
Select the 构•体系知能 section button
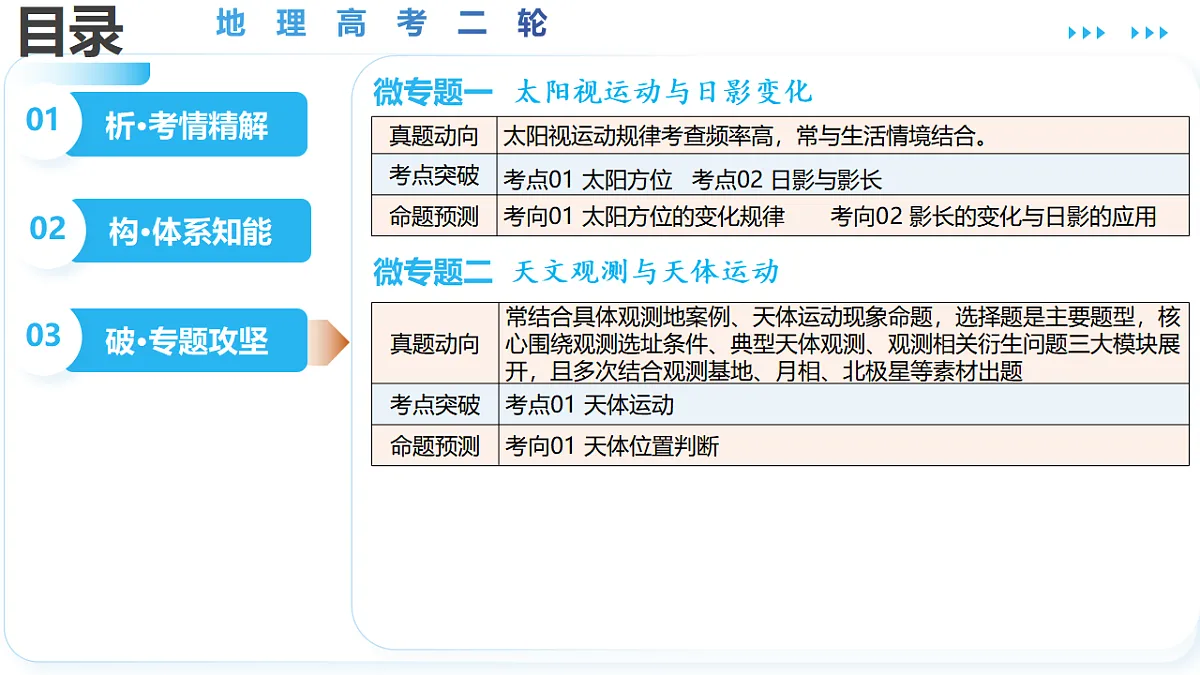coord(190,231)
